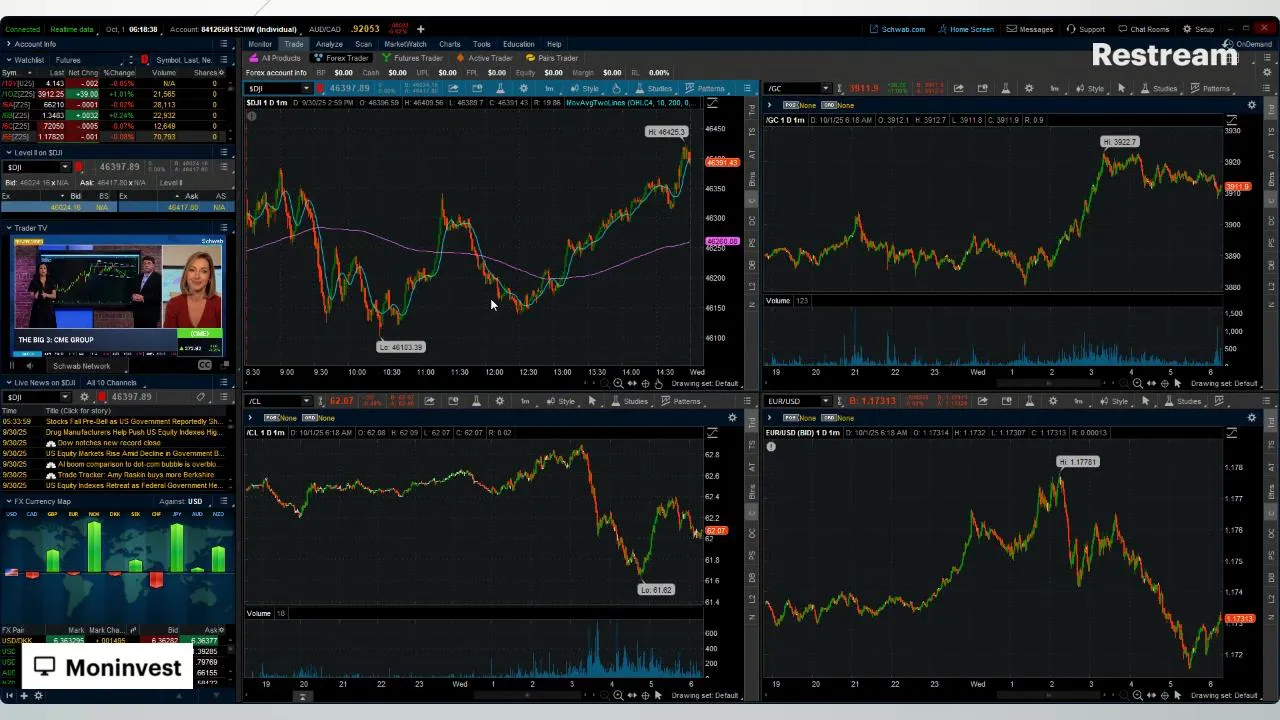The image size is (1280, 720).
Task: Switch to the Analyze tab
Action: [x=329, y=44]
